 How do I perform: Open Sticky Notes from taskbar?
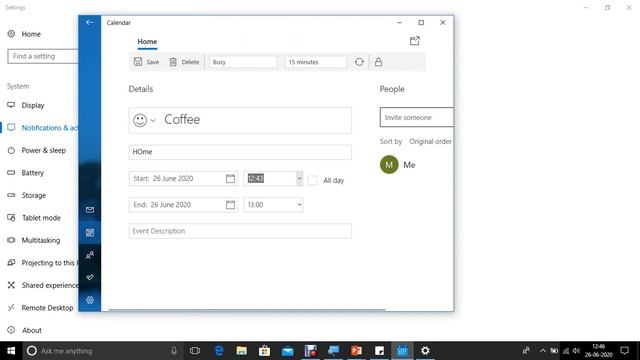click(x=379, y=351)
